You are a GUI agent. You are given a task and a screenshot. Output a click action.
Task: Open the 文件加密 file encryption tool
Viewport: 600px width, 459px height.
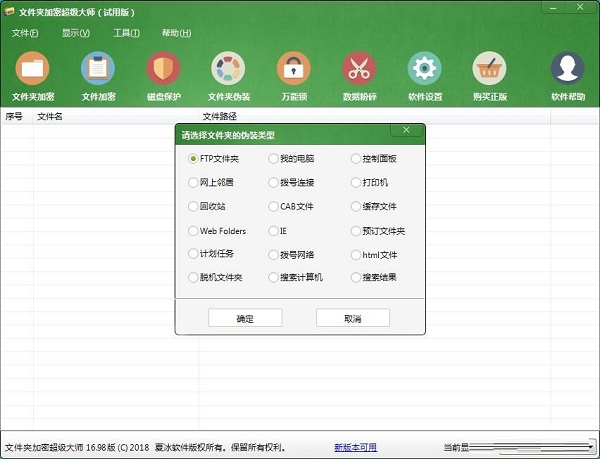[98, 76]
